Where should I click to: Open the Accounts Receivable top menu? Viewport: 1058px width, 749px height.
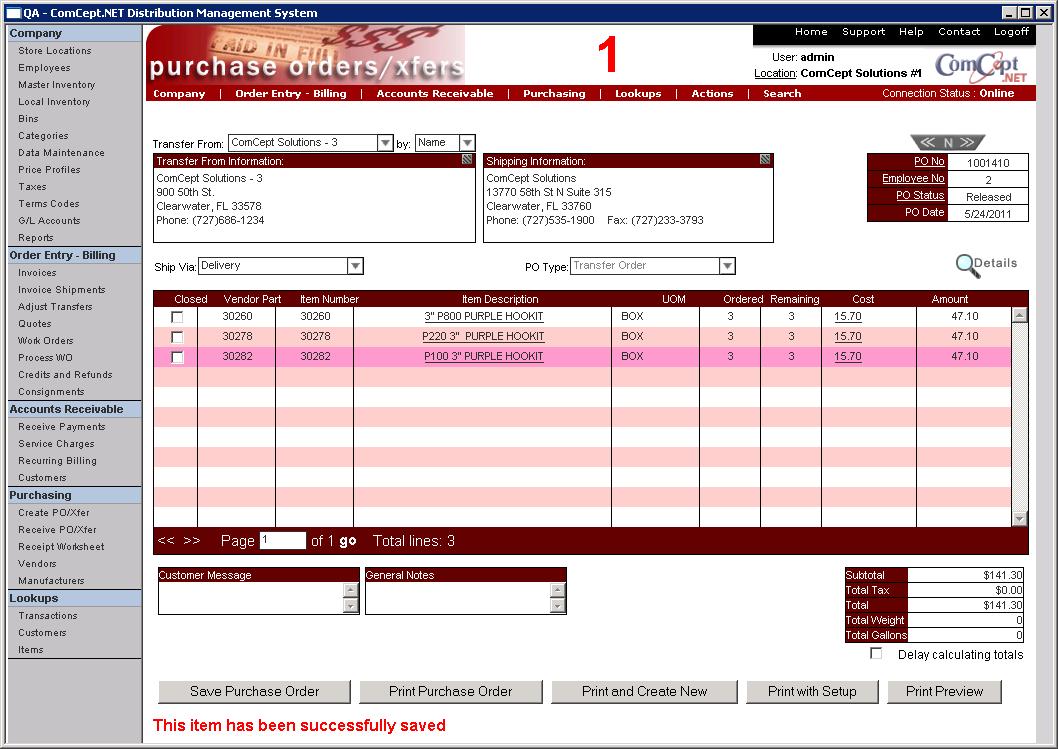(x=434, y=94)
